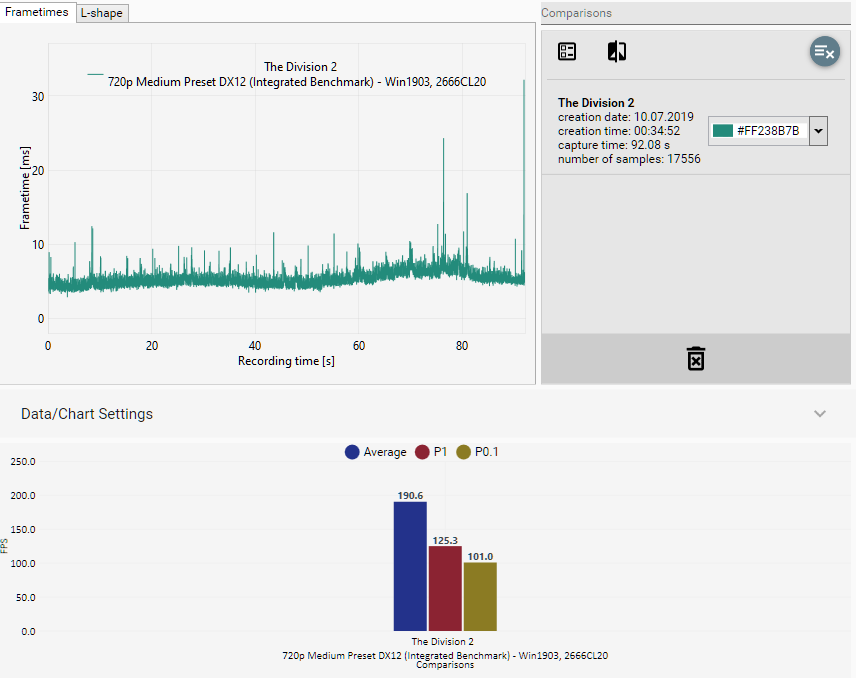Click the 125.3 value label
The image size is (856, 678).
[445, 540]
